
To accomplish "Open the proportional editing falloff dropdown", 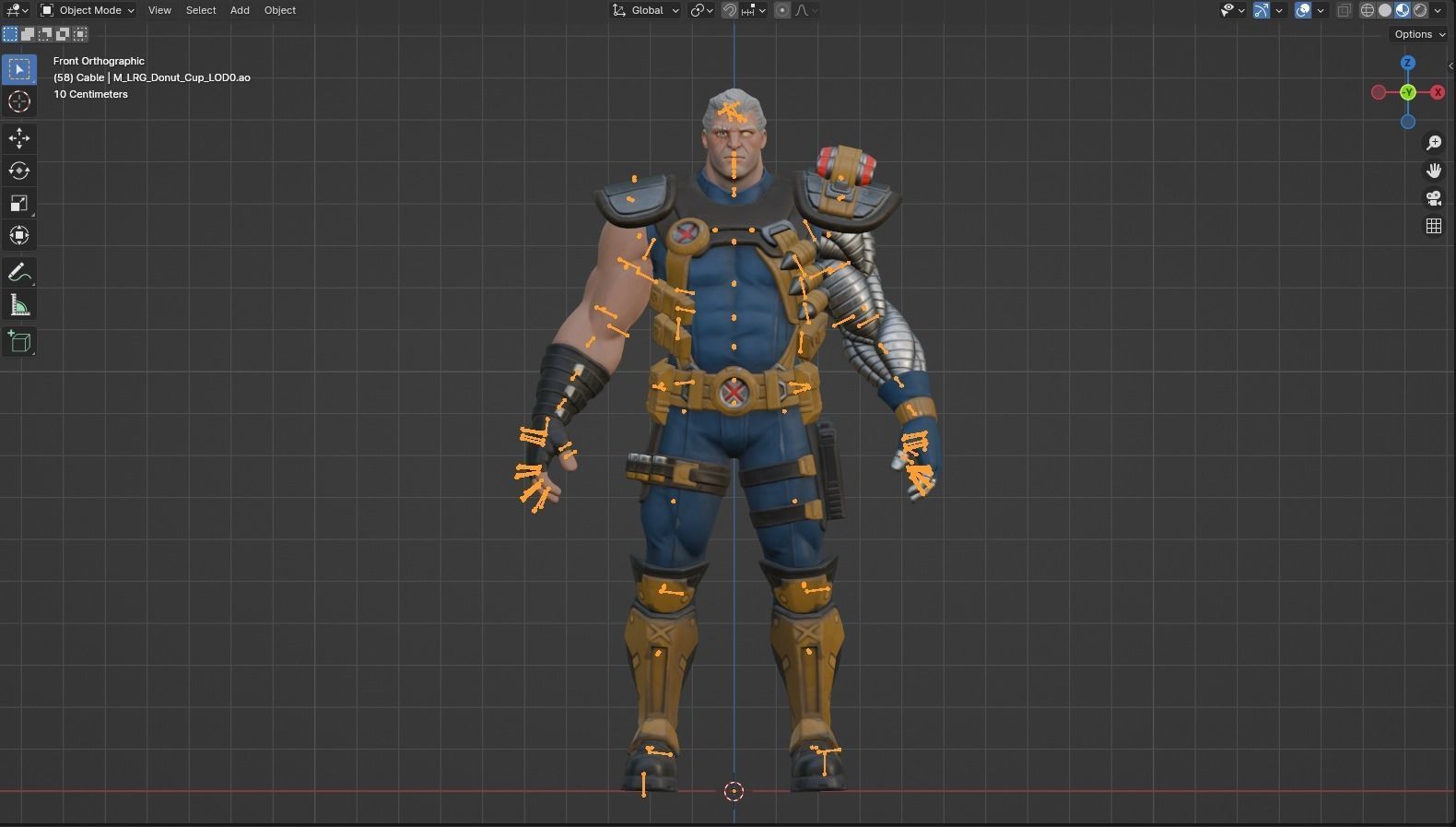I will 805,10.
